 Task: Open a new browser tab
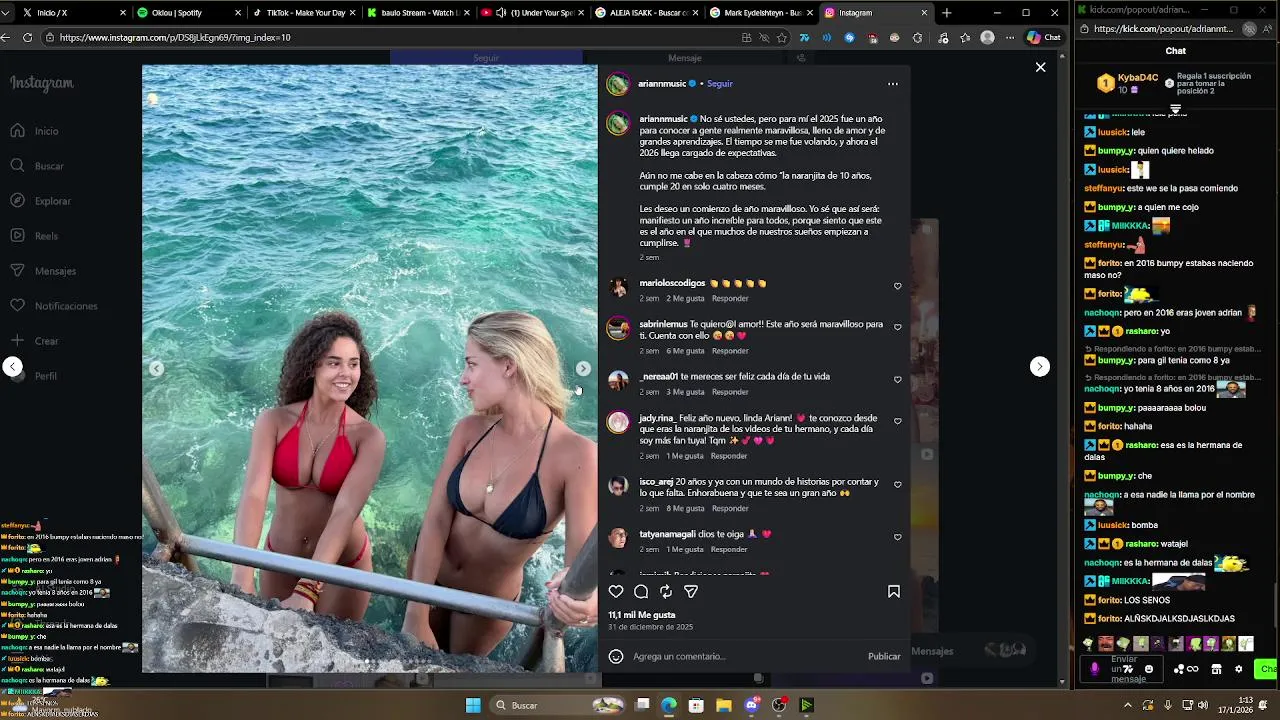[947, 13]
